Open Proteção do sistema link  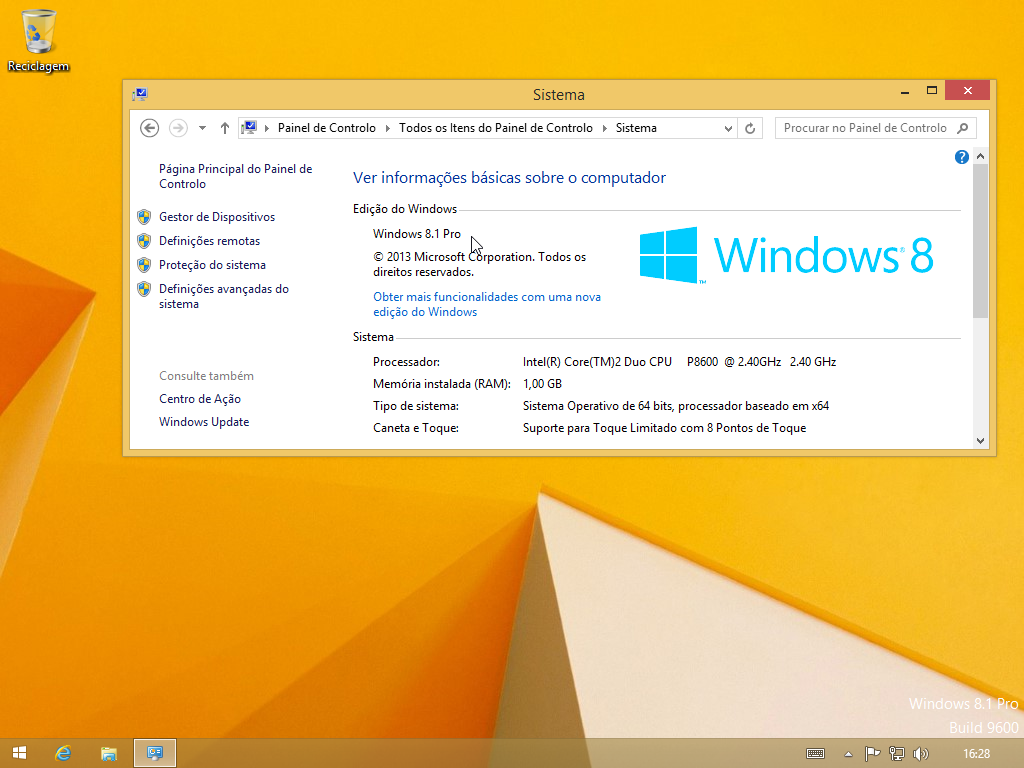(212, 265)
